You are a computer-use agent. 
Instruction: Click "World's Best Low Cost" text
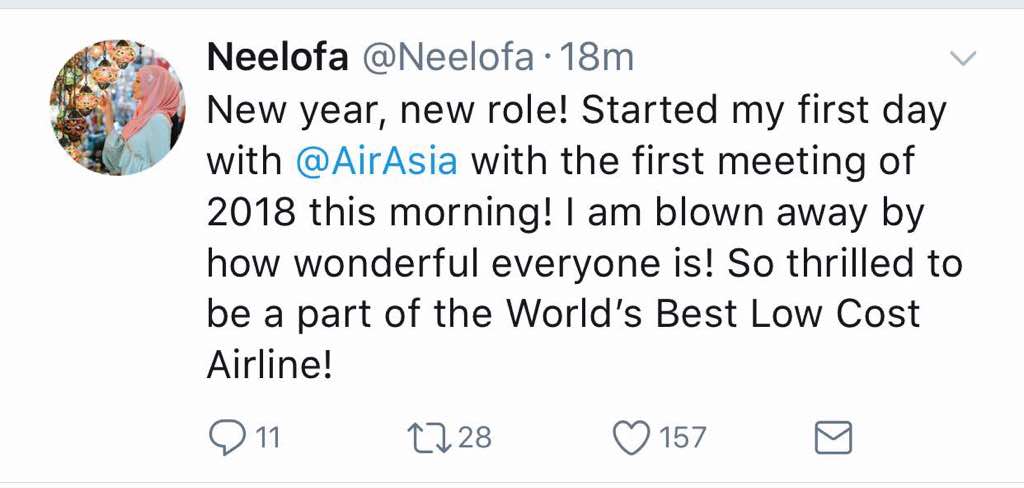tap(713, 315)
